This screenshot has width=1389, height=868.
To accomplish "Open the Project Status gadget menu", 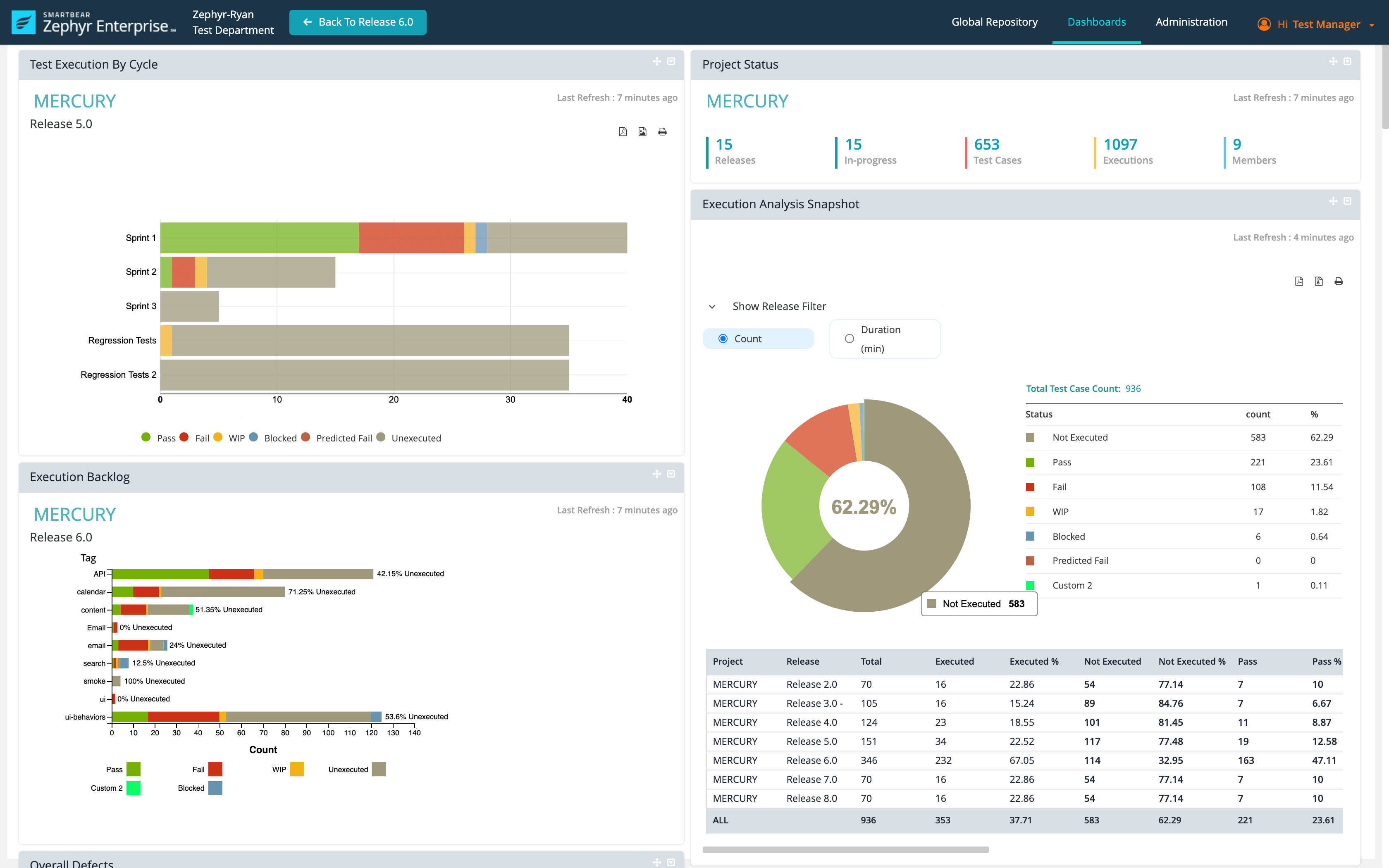I will tap(1347, 62).
